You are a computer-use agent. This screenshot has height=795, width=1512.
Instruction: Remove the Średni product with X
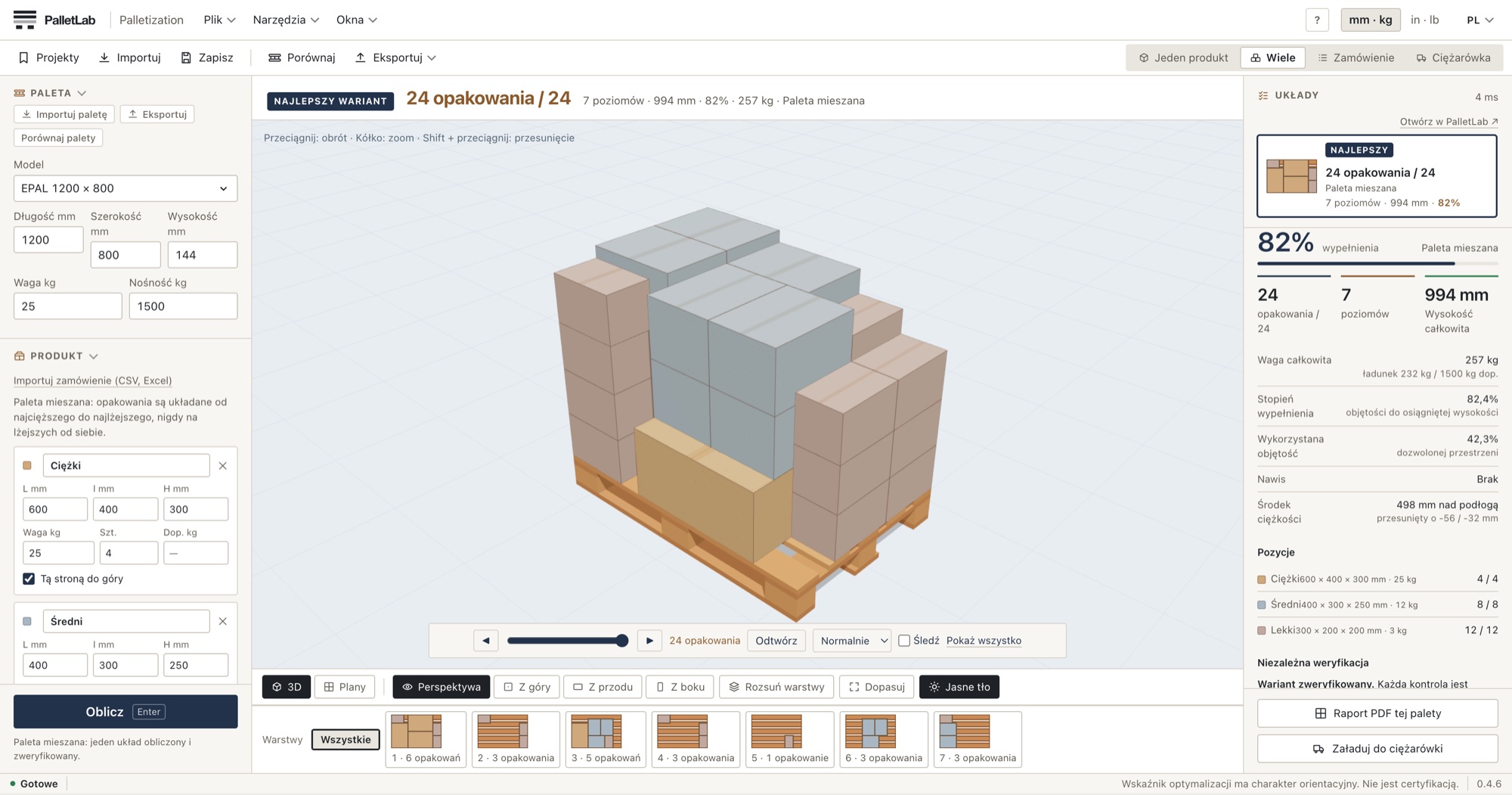pyautogui.click(x=223, y=621)
